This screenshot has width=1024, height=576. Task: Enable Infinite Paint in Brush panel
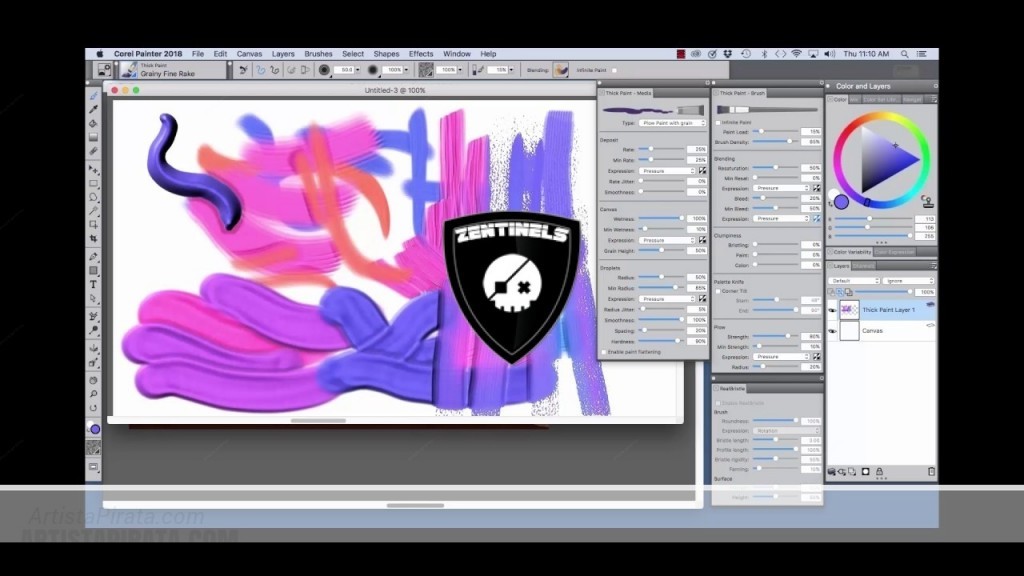click(718, 122)
